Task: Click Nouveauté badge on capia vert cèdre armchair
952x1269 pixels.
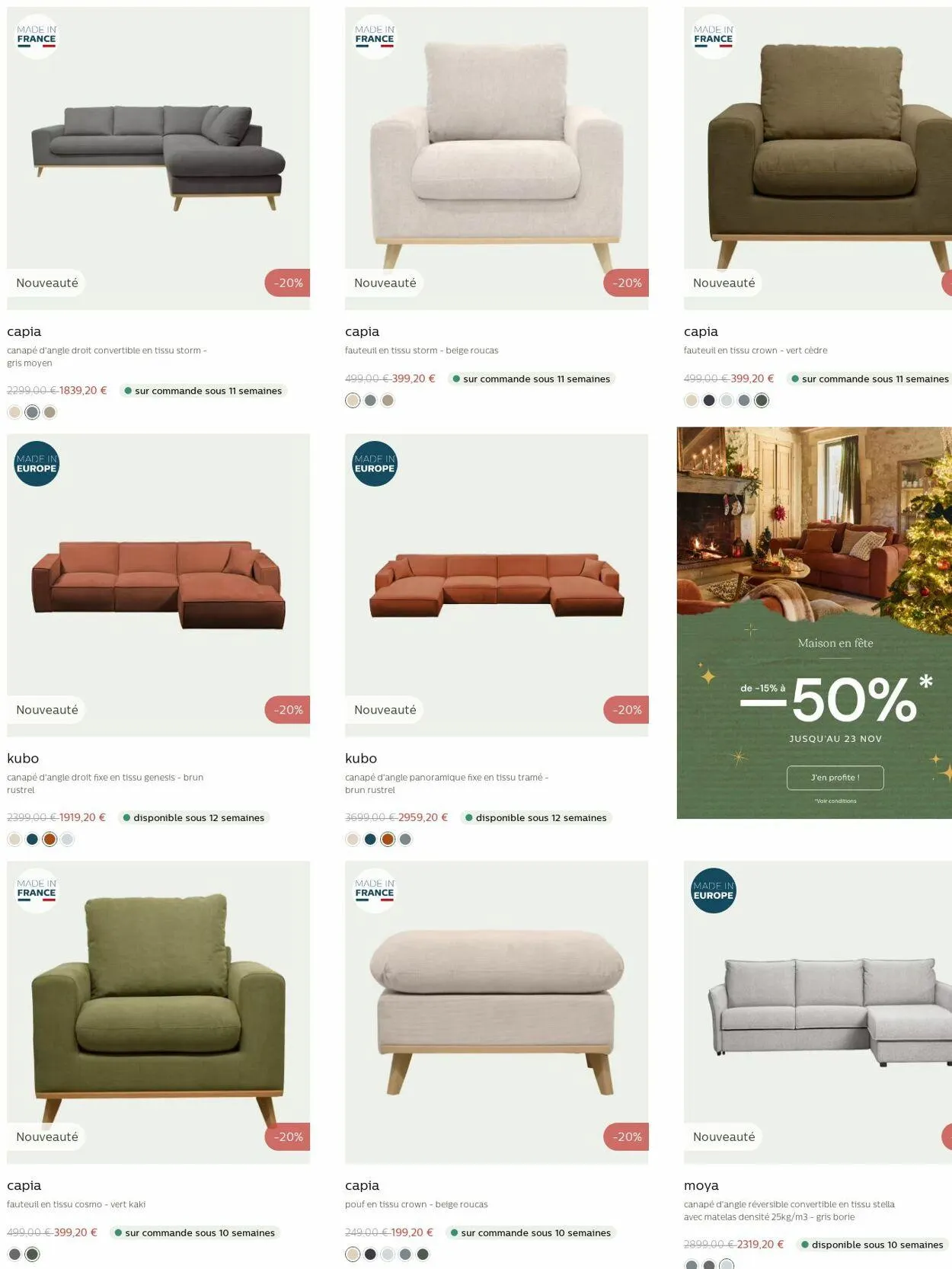Action: pyautogui.click(x=724, y=283)
